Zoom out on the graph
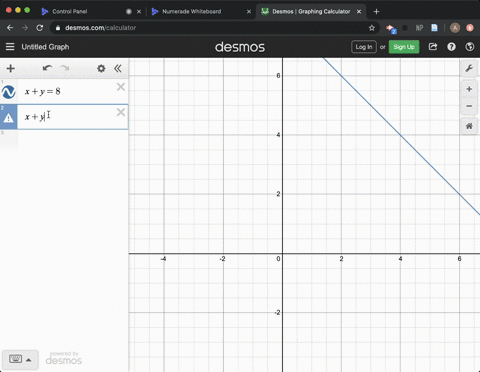 click(x=469, y=106)
